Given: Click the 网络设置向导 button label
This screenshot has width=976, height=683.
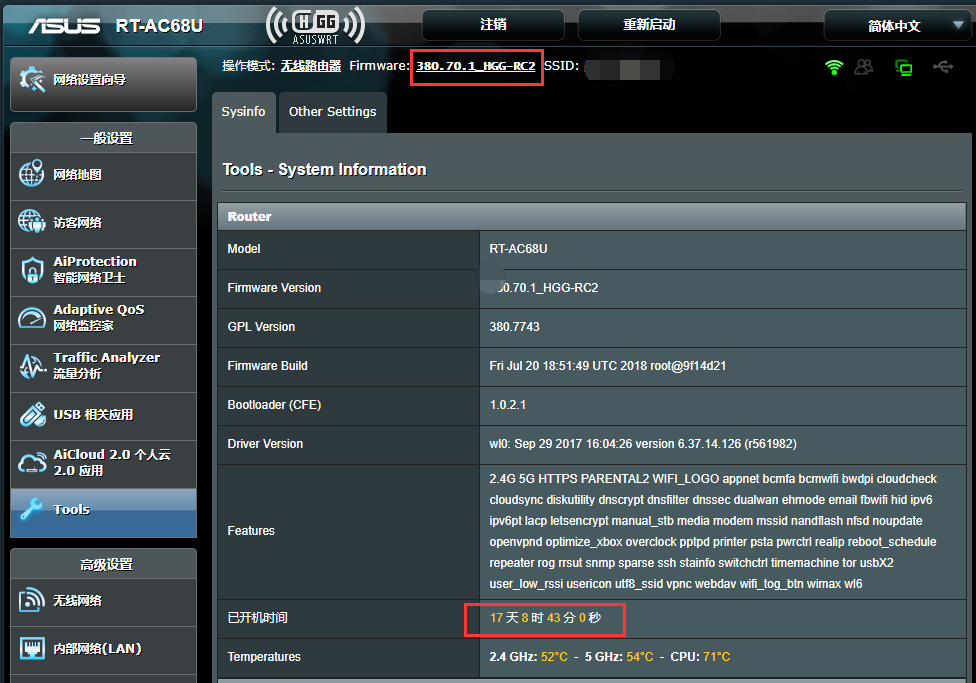Looking at the screenshot, I should pos(90,80).
